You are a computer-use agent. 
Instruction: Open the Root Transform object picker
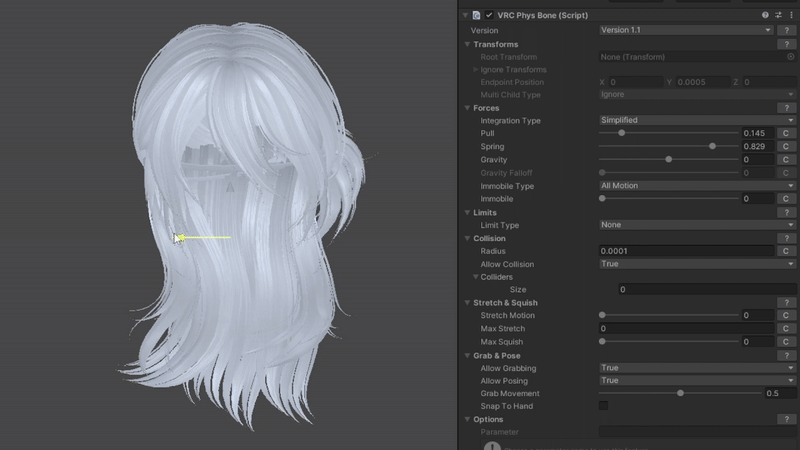[x=790, y=57]
